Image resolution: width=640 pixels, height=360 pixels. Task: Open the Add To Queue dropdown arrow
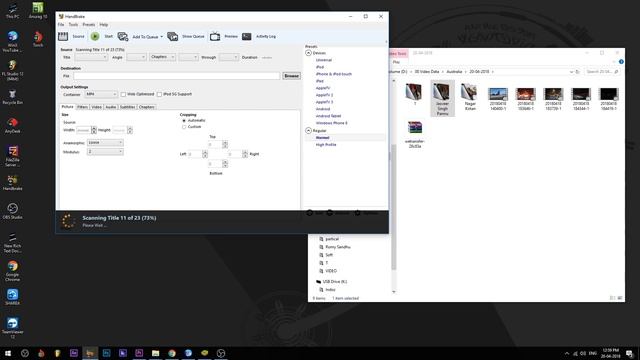[x=161, y=37]
